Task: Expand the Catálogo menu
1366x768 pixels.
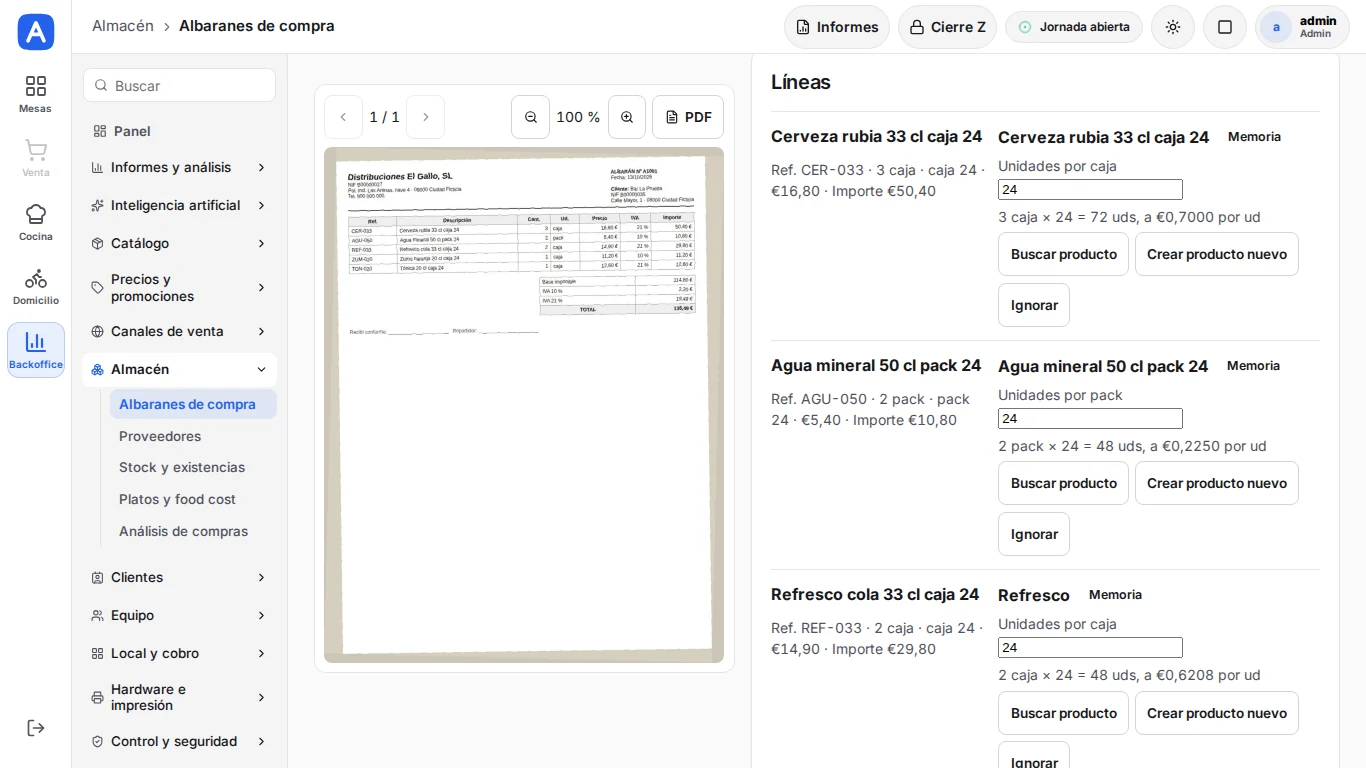Action: pyautogui.click(x=180, y=243)
